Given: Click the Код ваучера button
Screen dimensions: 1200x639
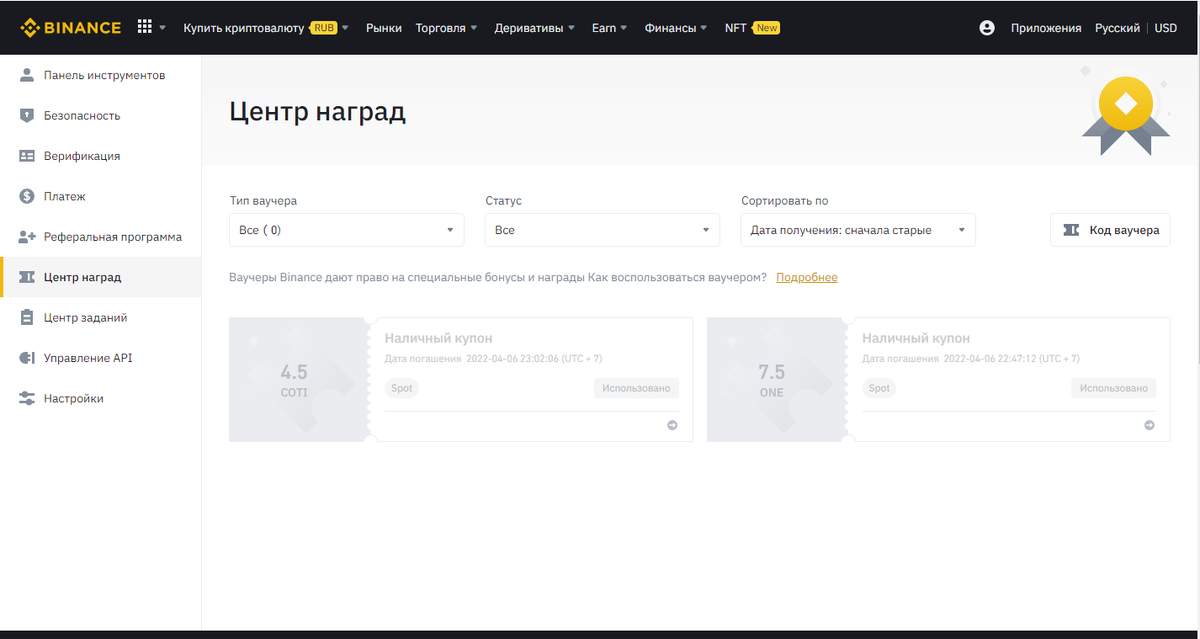Looking at the screenshot, I should (1110, 230).
